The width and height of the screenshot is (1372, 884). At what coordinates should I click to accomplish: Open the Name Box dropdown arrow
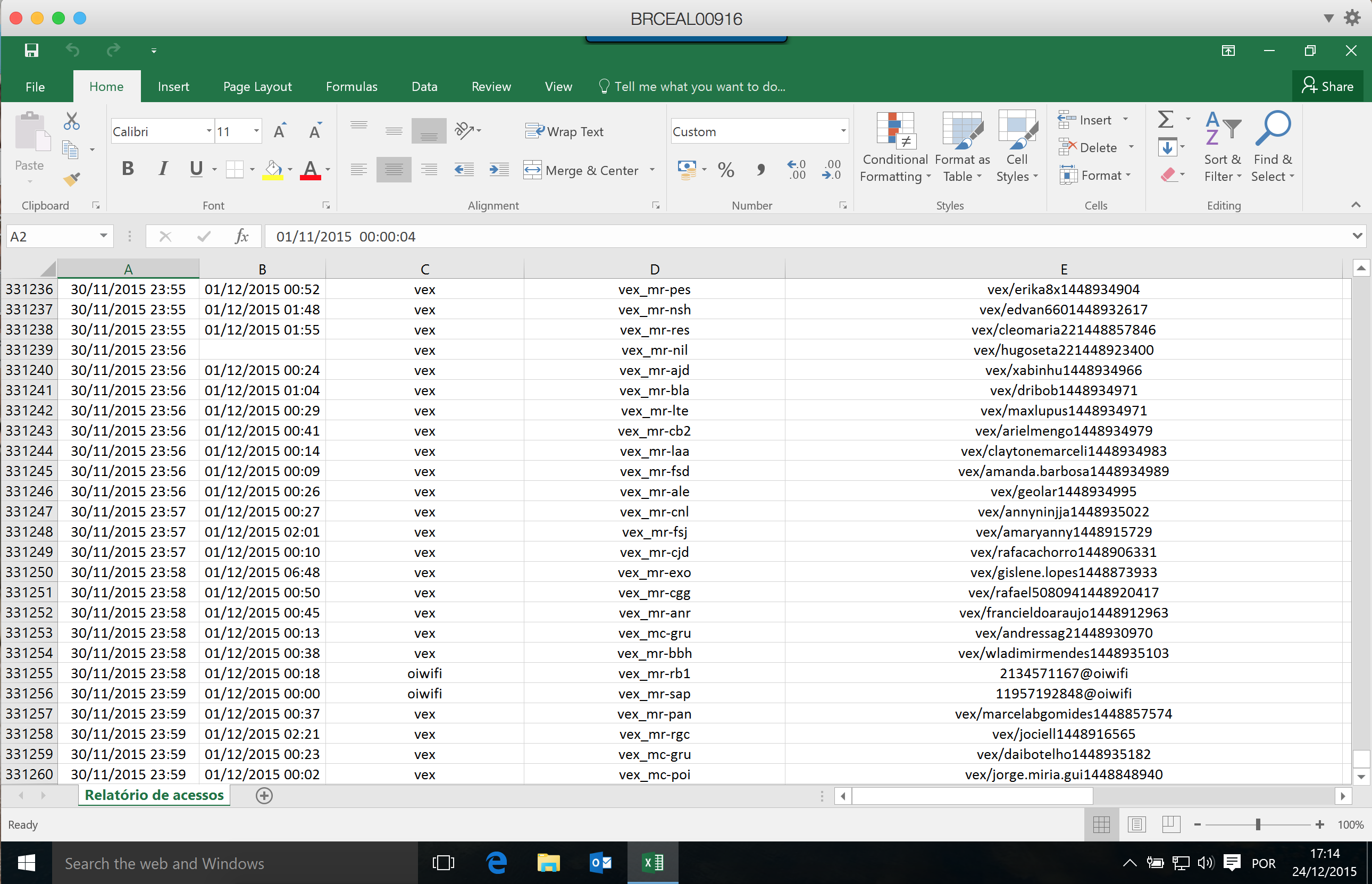[103, 236]
